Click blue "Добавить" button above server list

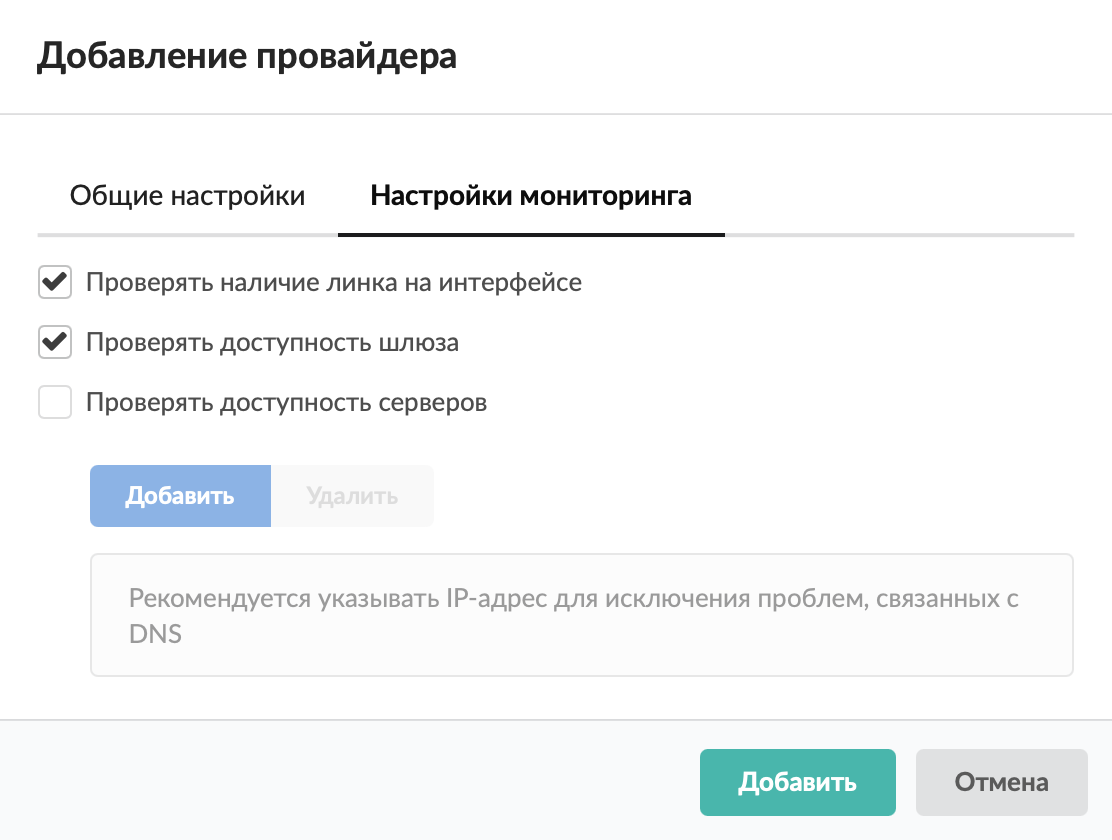click(180, 496)
